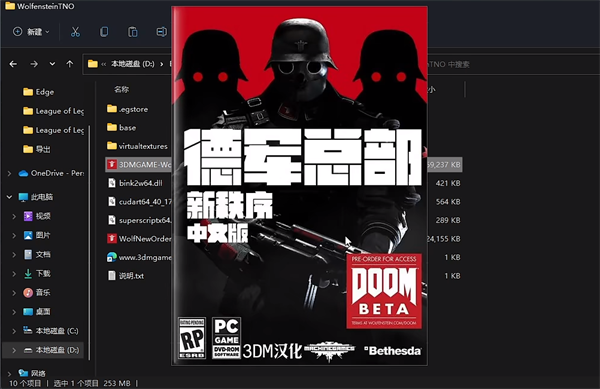Collapse the 此电脑 tree node
Screen dimensions: 600x389
coord(9,197)
